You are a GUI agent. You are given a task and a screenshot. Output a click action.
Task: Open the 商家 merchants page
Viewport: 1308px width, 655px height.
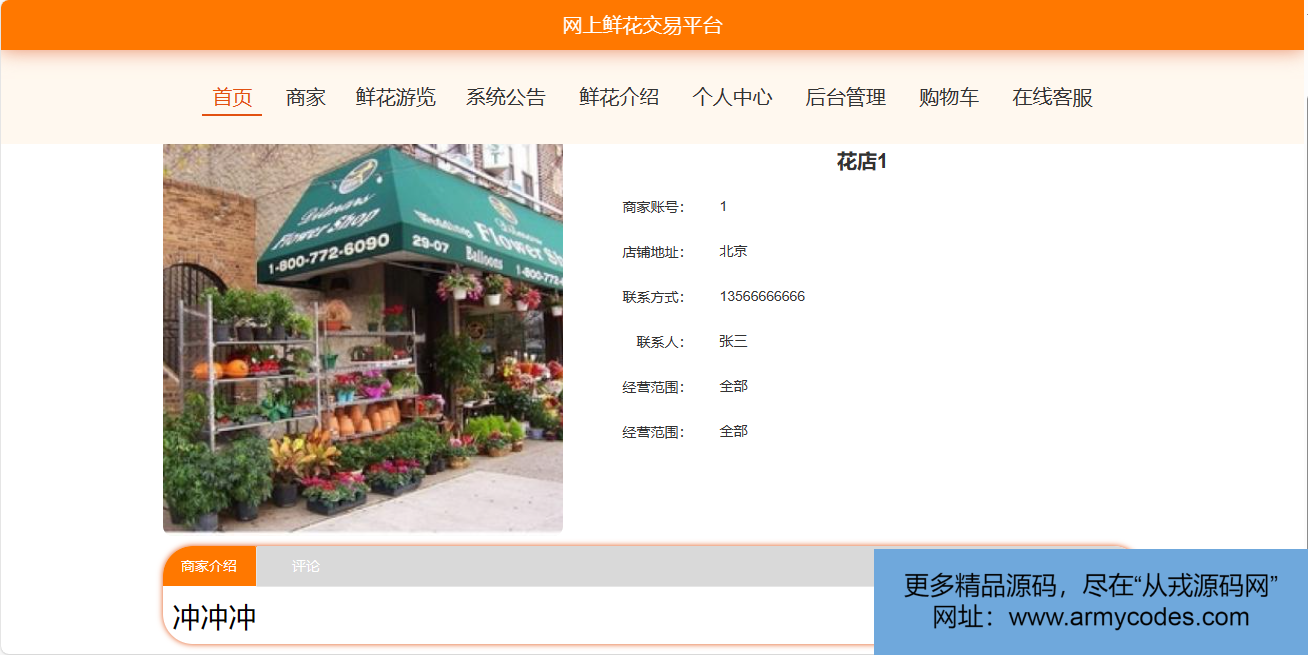point(306,98)
